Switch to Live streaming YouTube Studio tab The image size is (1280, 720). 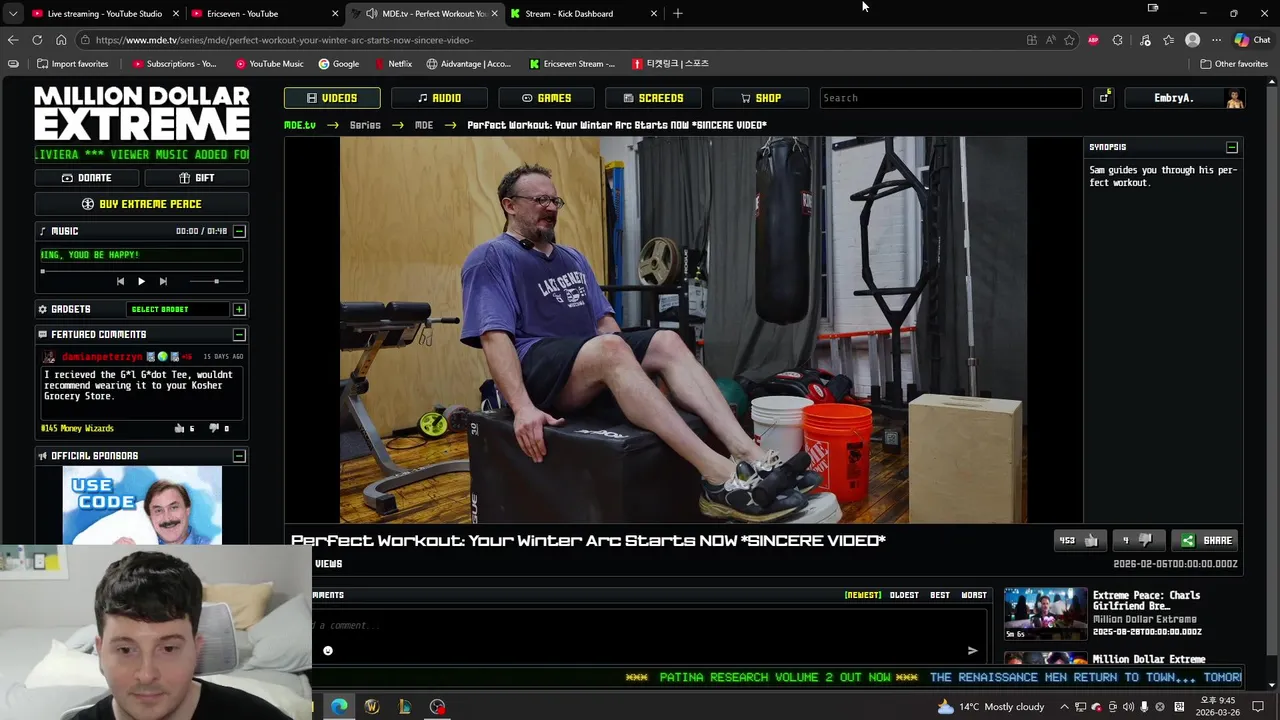(105, 13)
